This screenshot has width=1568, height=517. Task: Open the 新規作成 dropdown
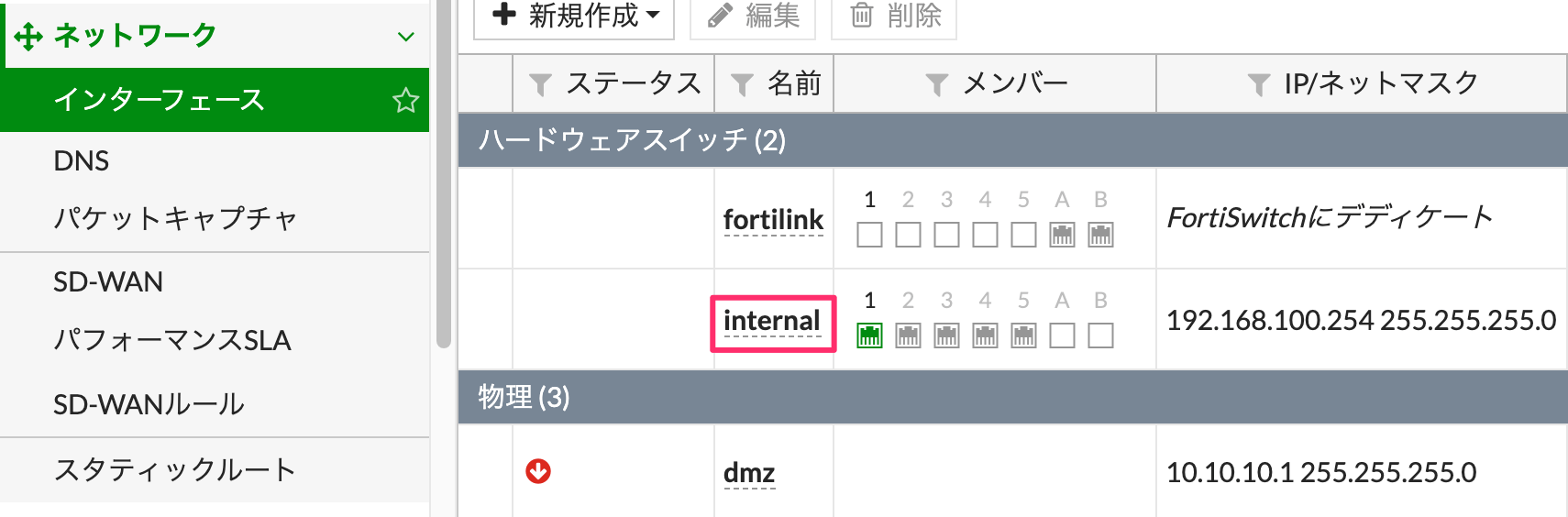pyautogui.click(x=575, y=16)
